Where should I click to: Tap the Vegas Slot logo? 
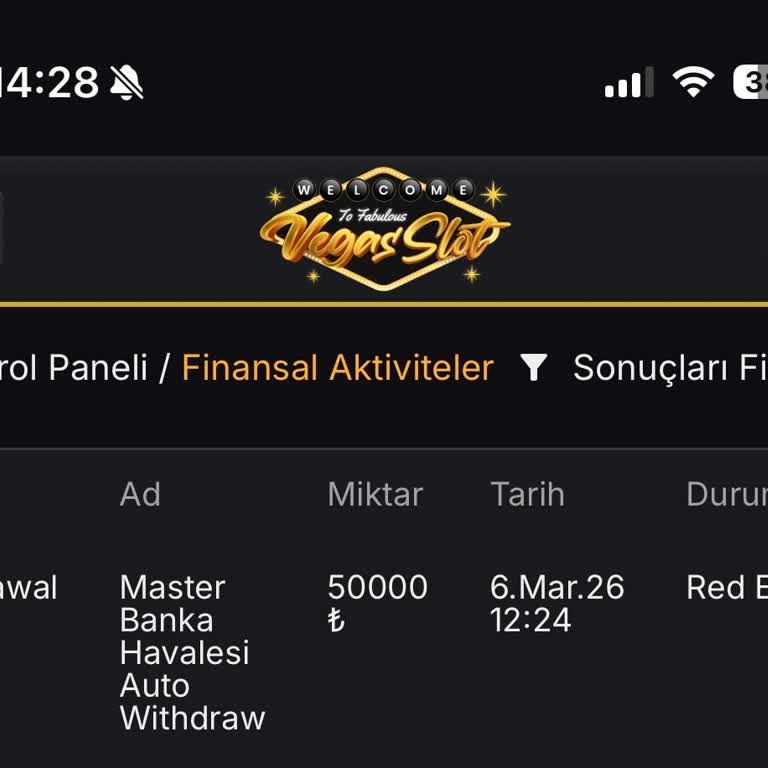pos(384,230)
